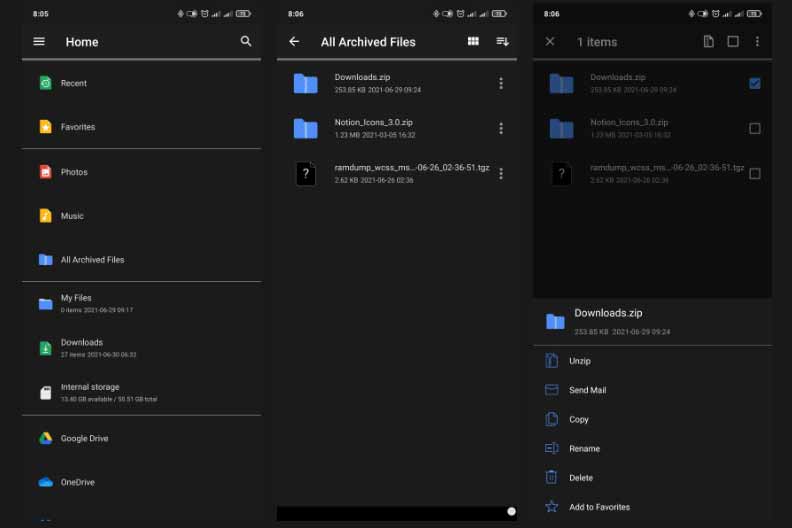Choose Send Mail from the bottom sheet
Image resolution: width=792 pixels, height=528 pixels.
click(587, 390)
